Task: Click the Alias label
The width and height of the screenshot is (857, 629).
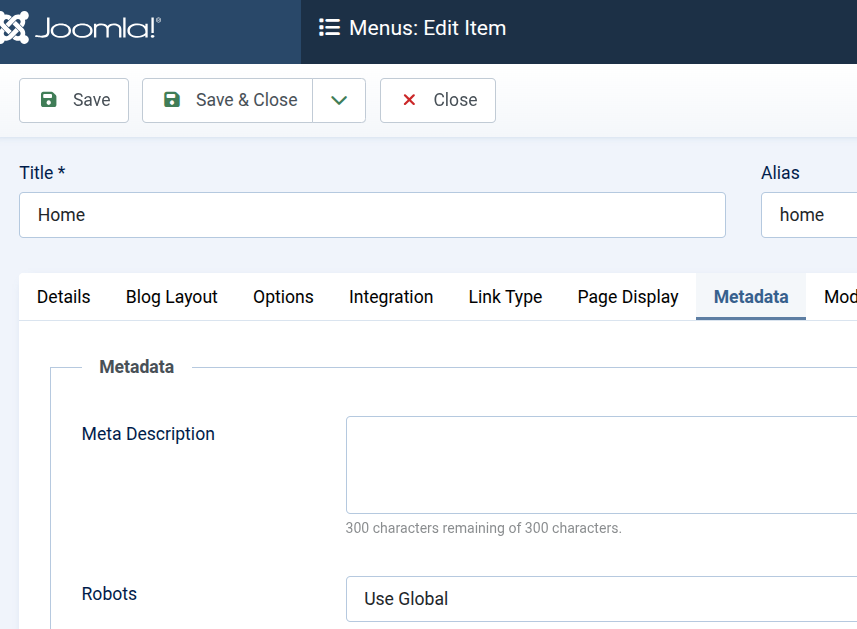Action: click(780, 173)
